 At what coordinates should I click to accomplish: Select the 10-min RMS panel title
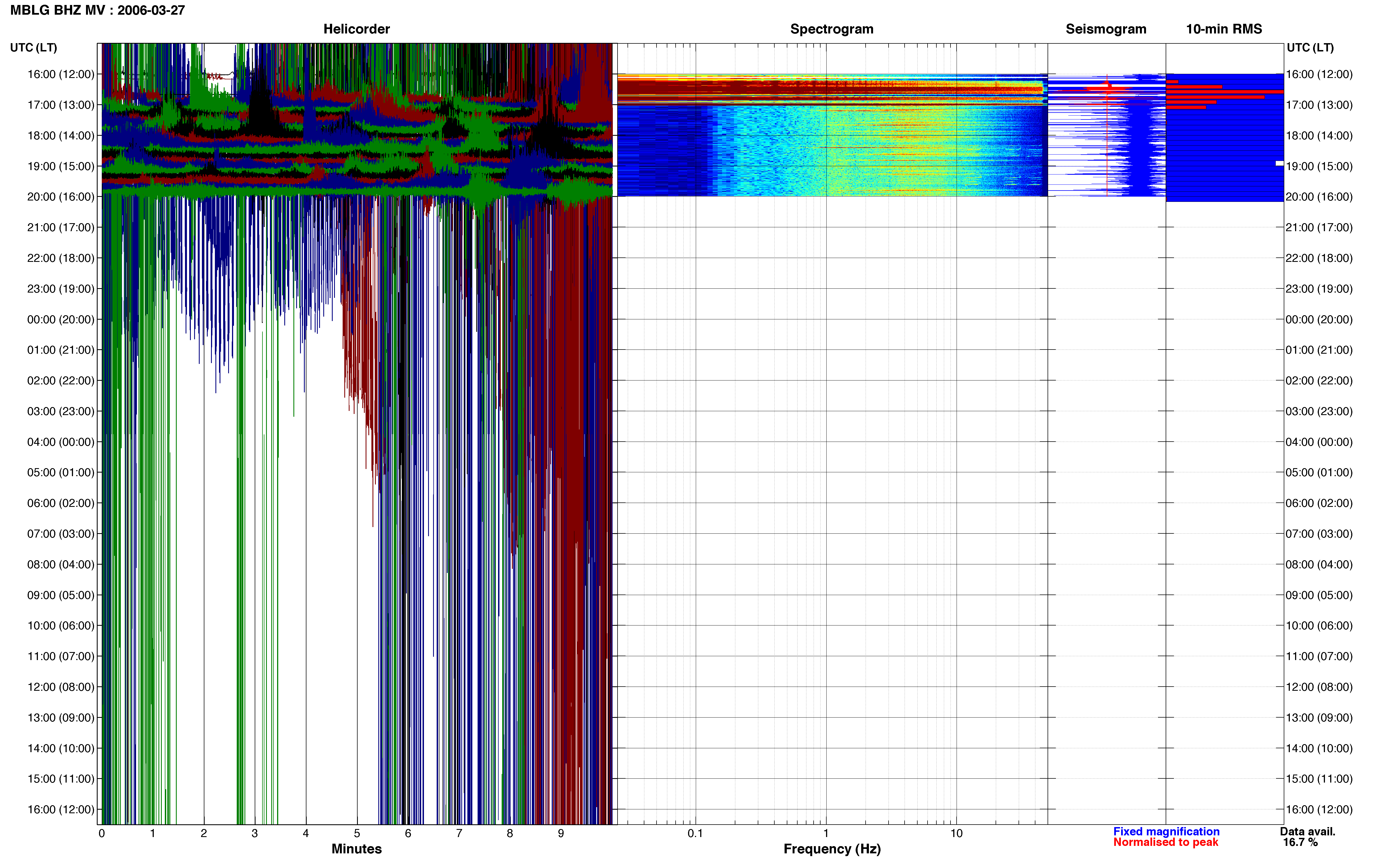(1224, 29)
